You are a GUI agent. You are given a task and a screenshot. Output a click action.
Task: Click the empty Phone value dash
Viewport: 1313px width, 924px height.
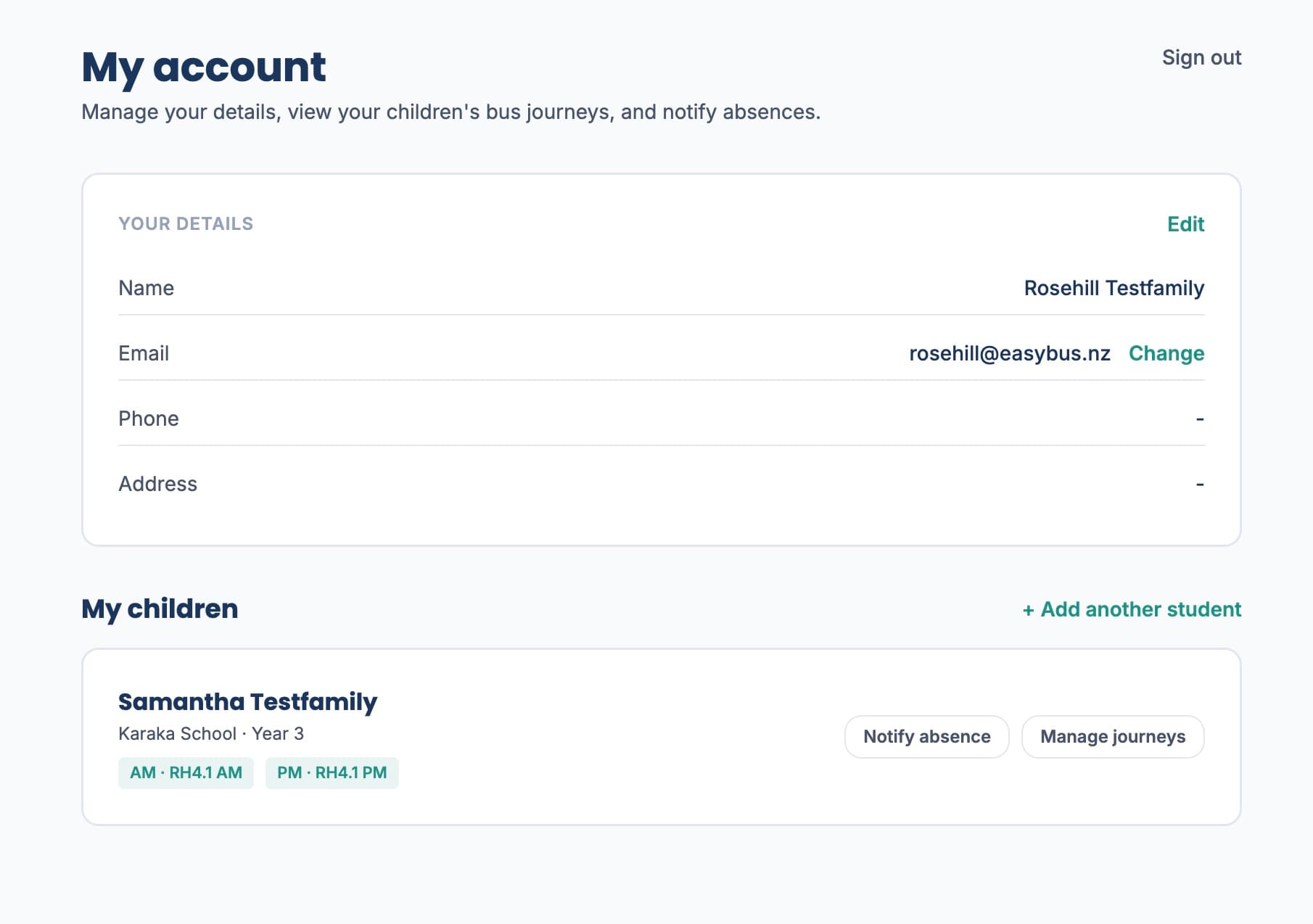click(1200, 418)
